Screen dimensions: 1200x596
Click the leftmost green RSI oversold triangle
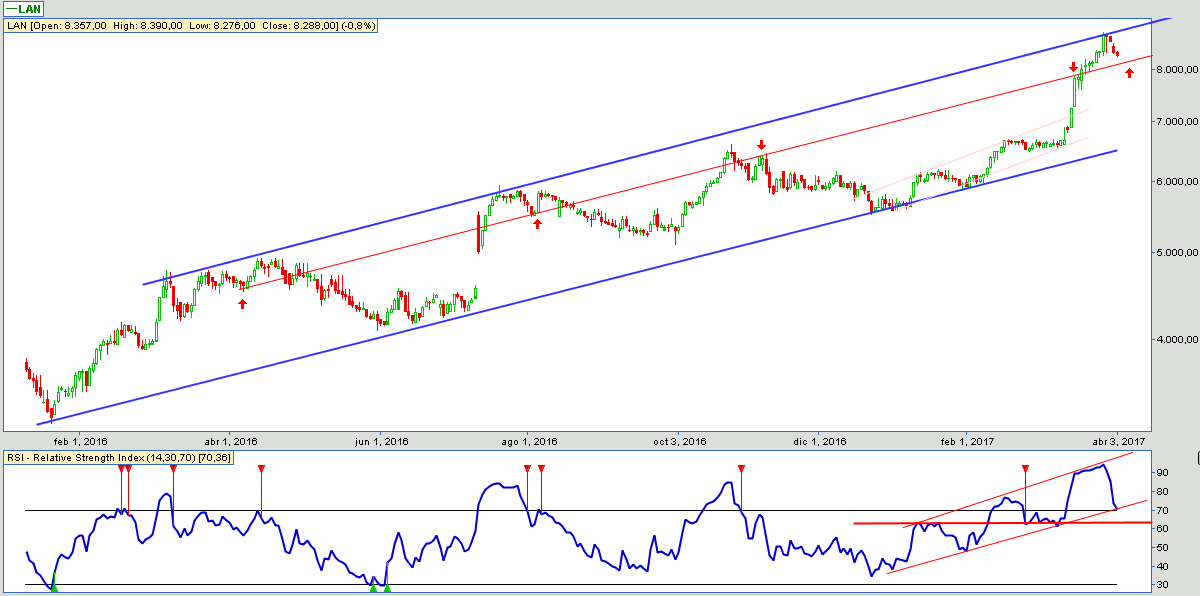tap(54, 588)
